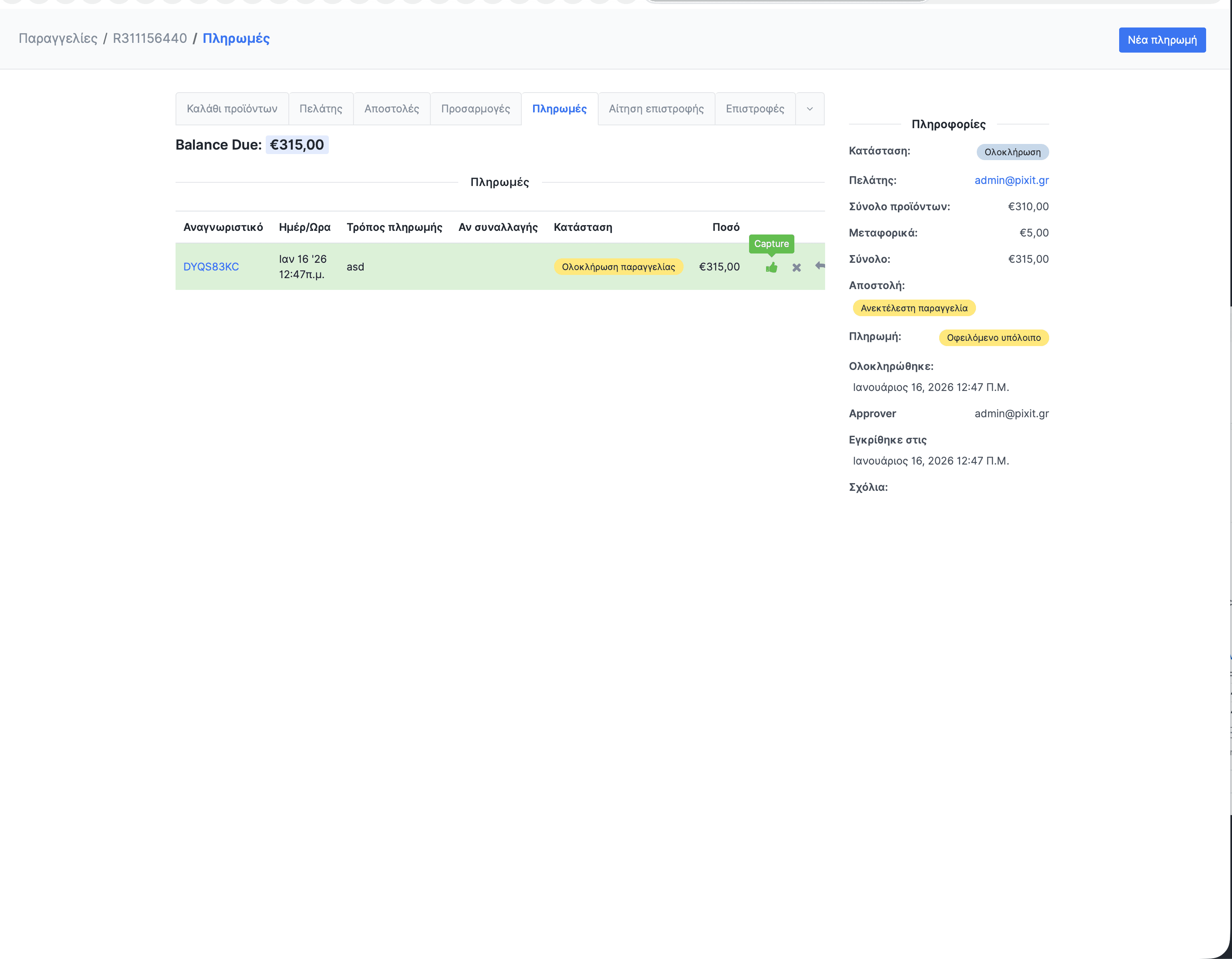This screenshot has height=959, width=1232.
Task: Click the Νέα πληρωμή button
Action: pyautogui.click(x=1162, y=40)
